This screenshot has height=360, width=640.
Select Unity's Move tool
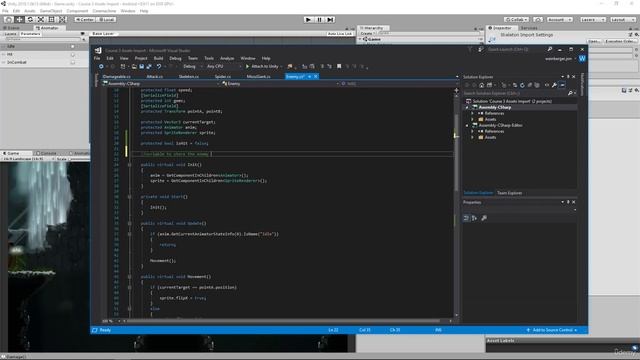(19, 20)
